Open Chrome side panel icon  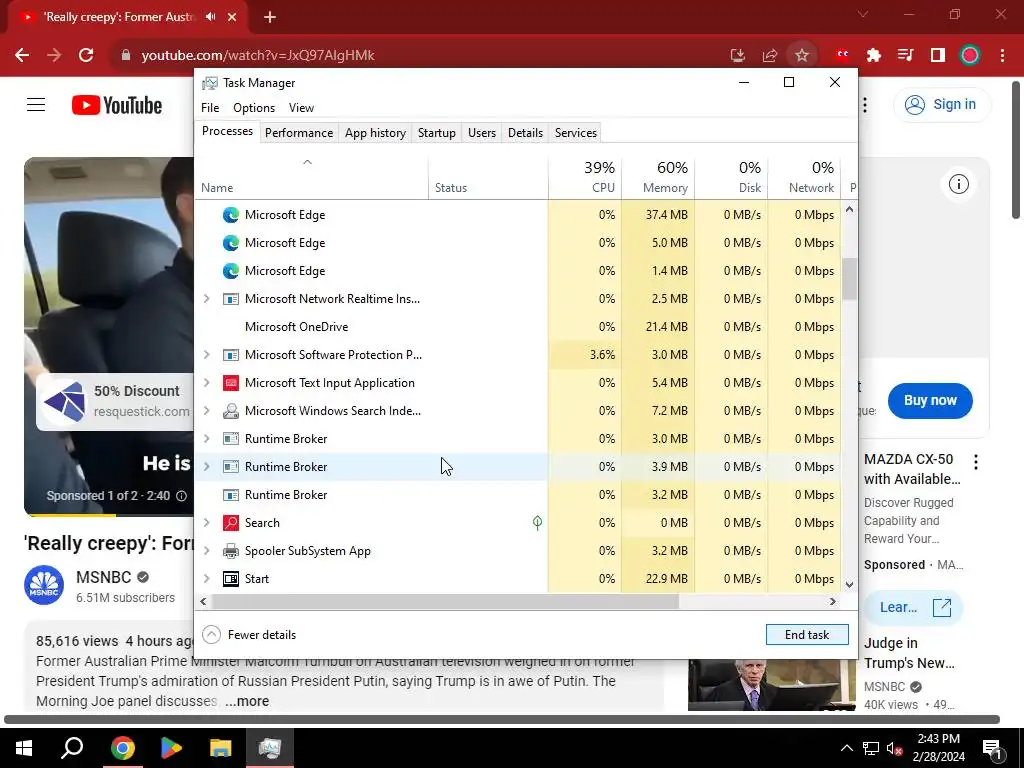point(938,56)
